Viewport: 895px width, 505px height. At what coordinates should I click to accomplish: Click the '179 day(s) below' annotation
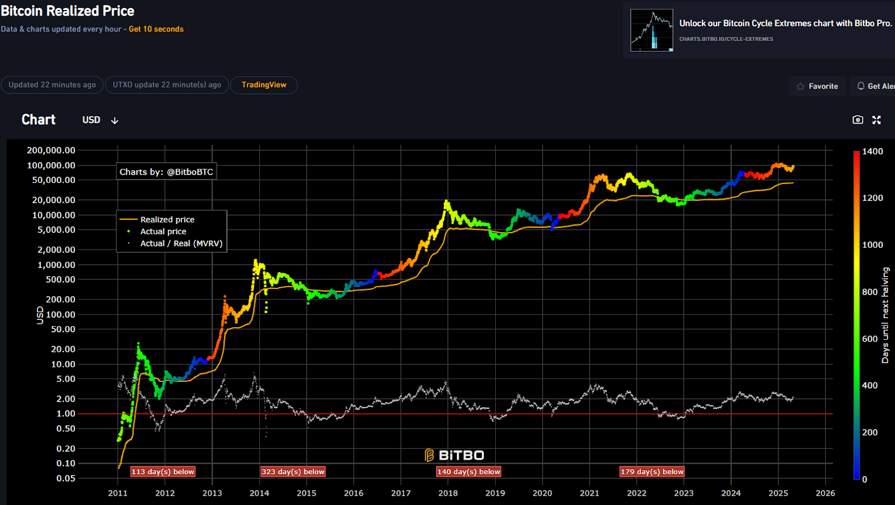click(652, 471)
